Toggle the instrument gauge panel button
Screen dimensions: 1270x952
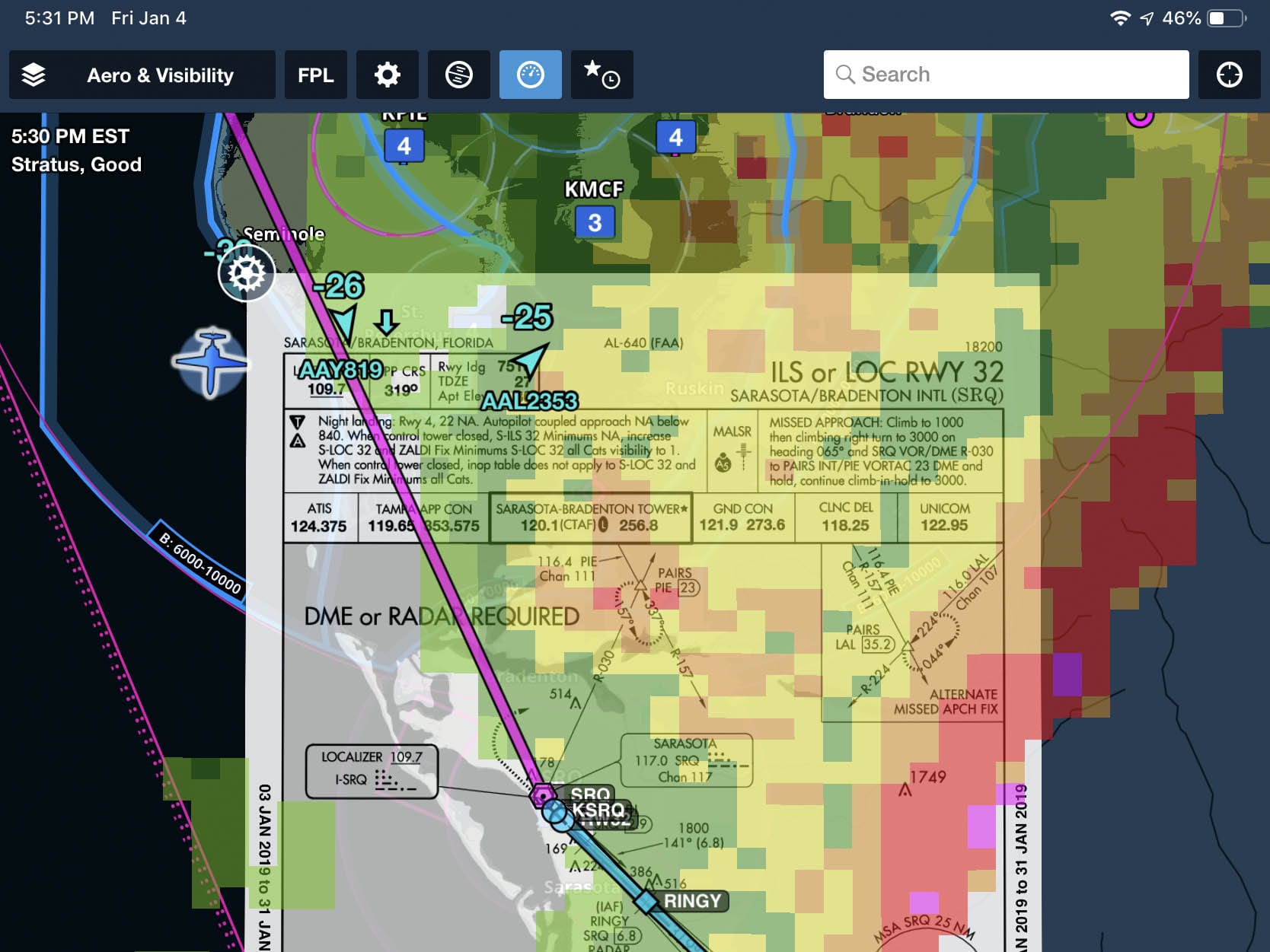point(531,75)
